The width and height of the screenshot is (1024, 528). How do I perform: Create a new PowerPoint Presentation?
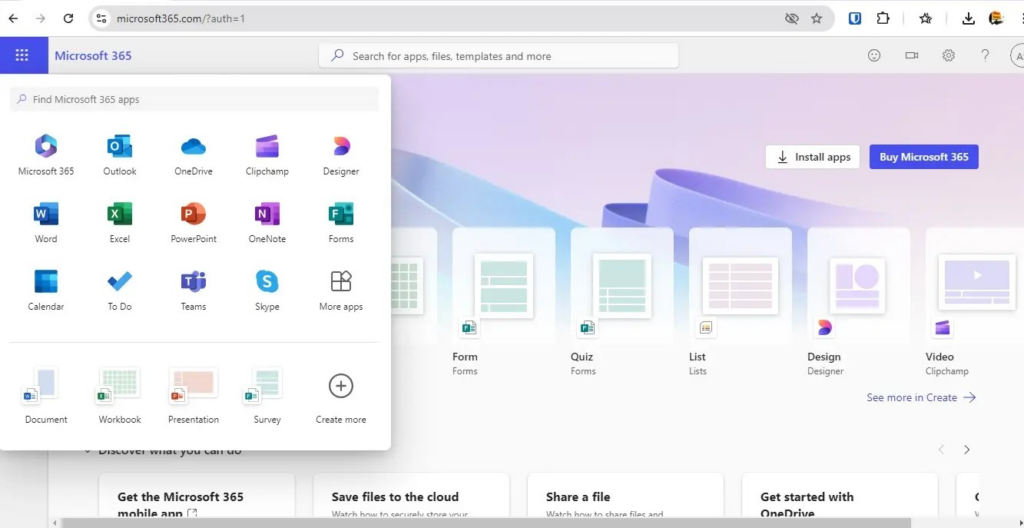click(x=193, y=396)
